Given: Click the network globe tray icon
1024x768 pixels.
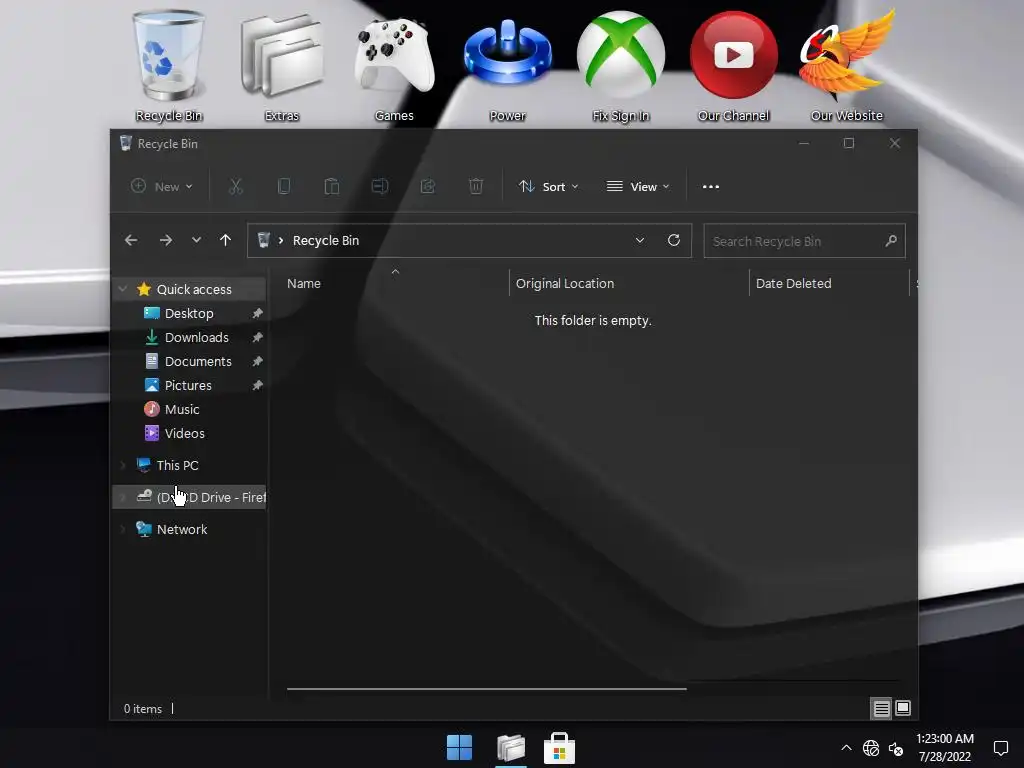Looking at the screenshot, I should click(x=871, y=748).
